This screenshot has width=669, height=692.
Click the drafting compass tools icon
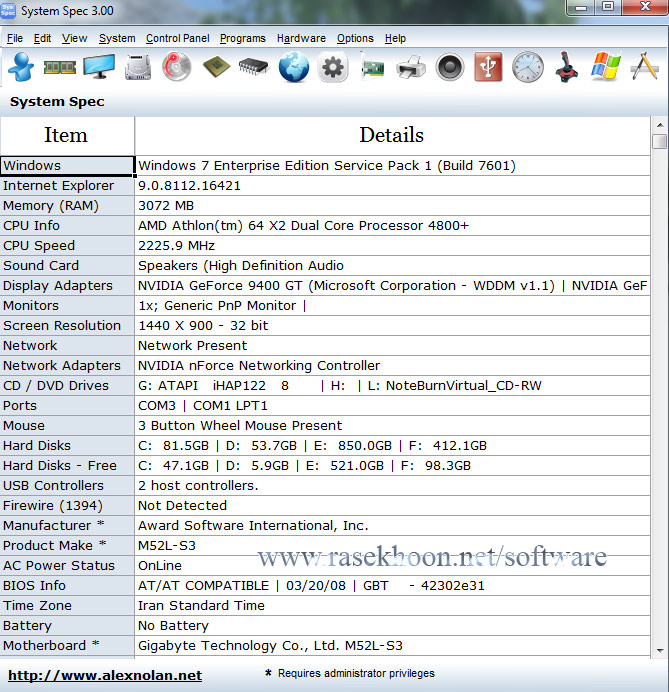645,66
